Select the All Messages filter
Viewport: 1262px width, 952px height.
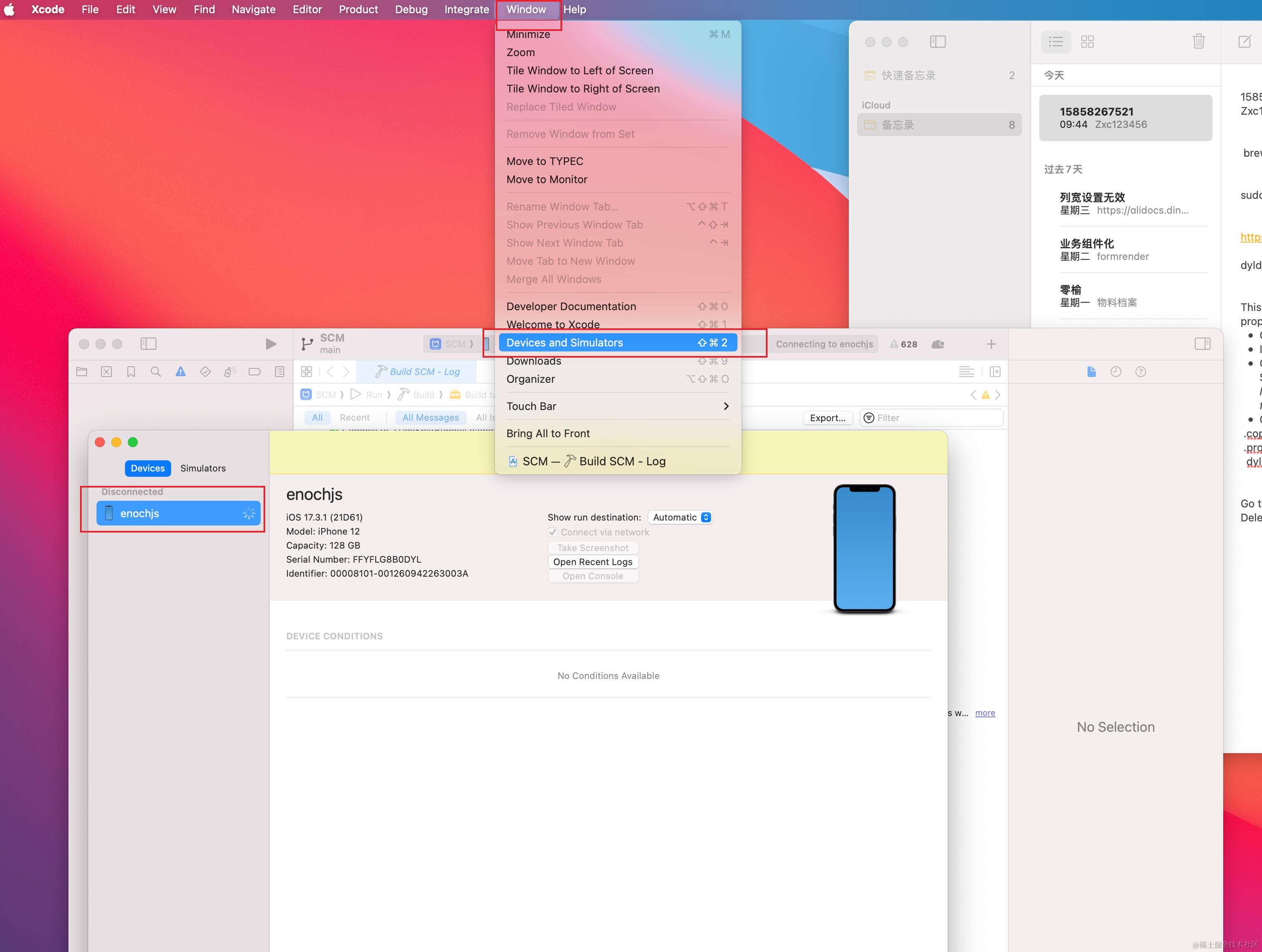click(430, 417)
